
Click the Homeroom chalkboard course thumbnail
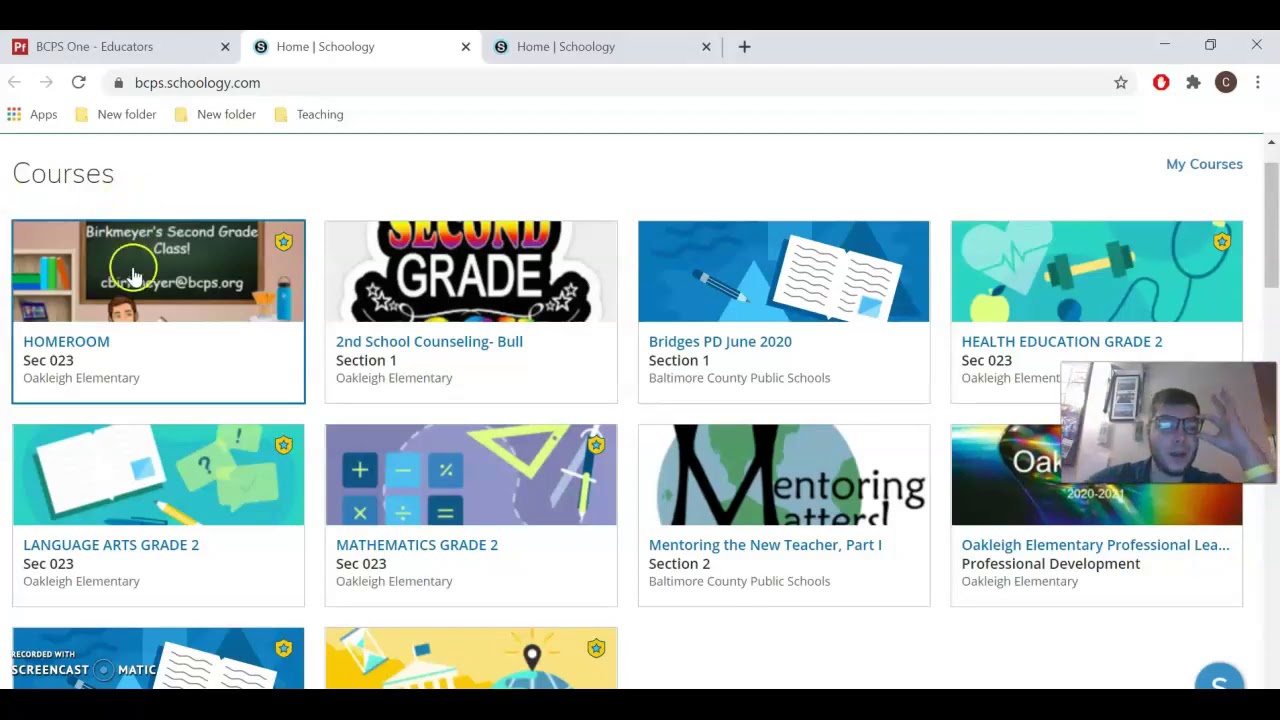(x=158, y=271)
